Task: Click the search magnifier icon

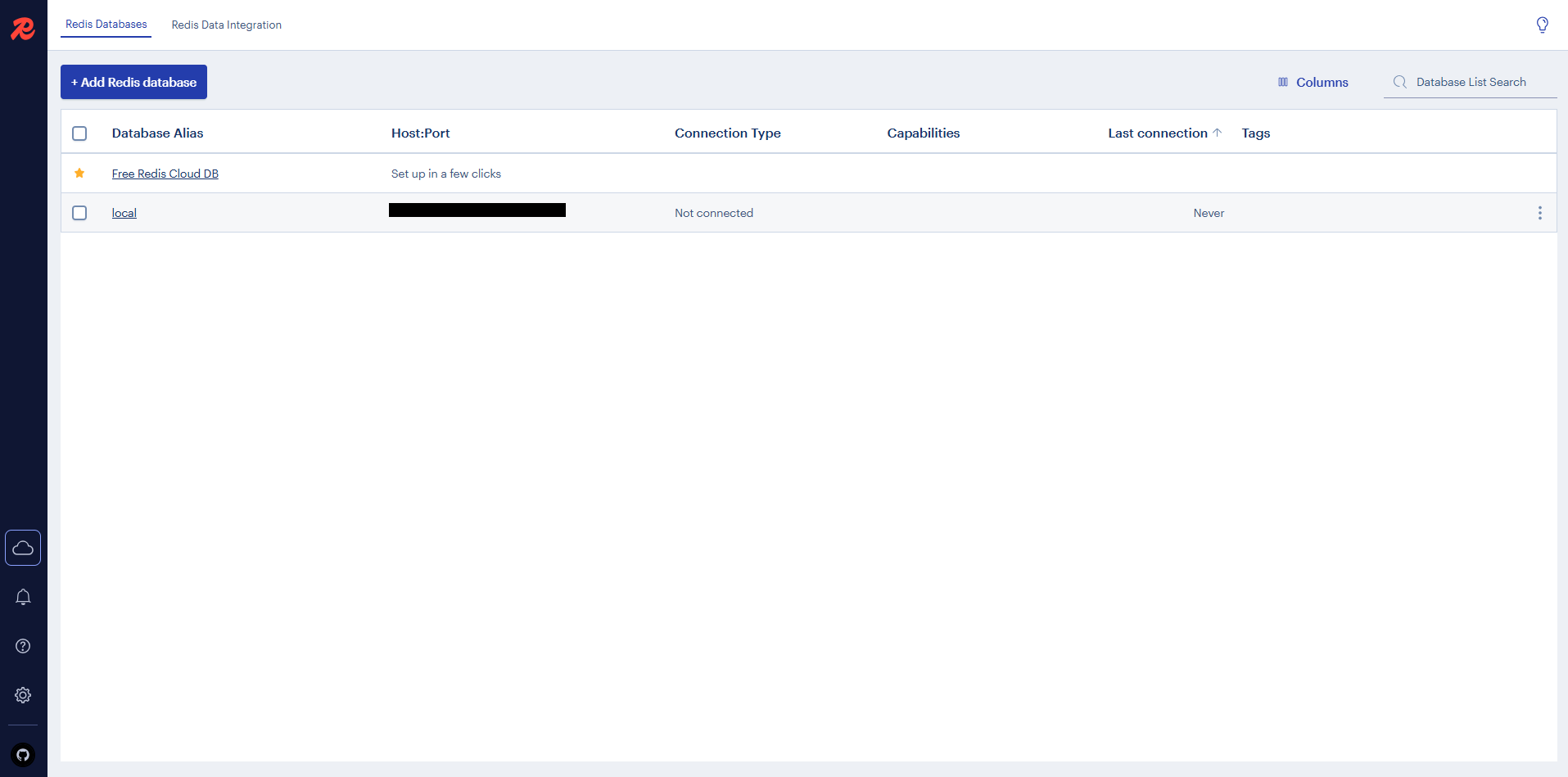Action: [1400, 82]
